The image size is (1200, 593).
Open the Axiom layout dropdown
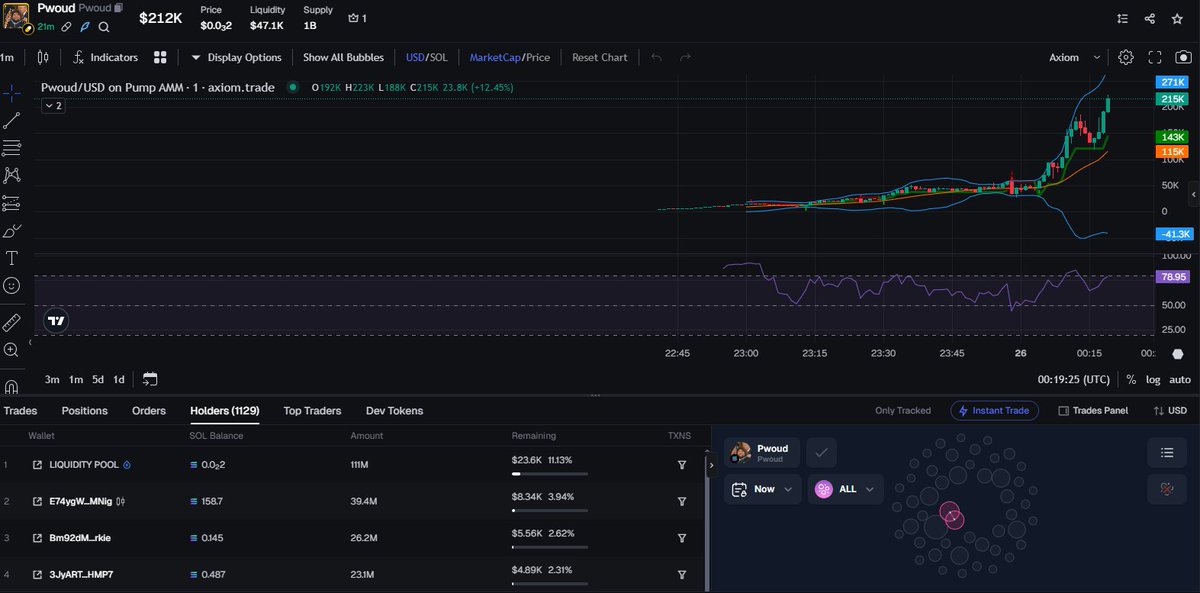coord(1075,57)
